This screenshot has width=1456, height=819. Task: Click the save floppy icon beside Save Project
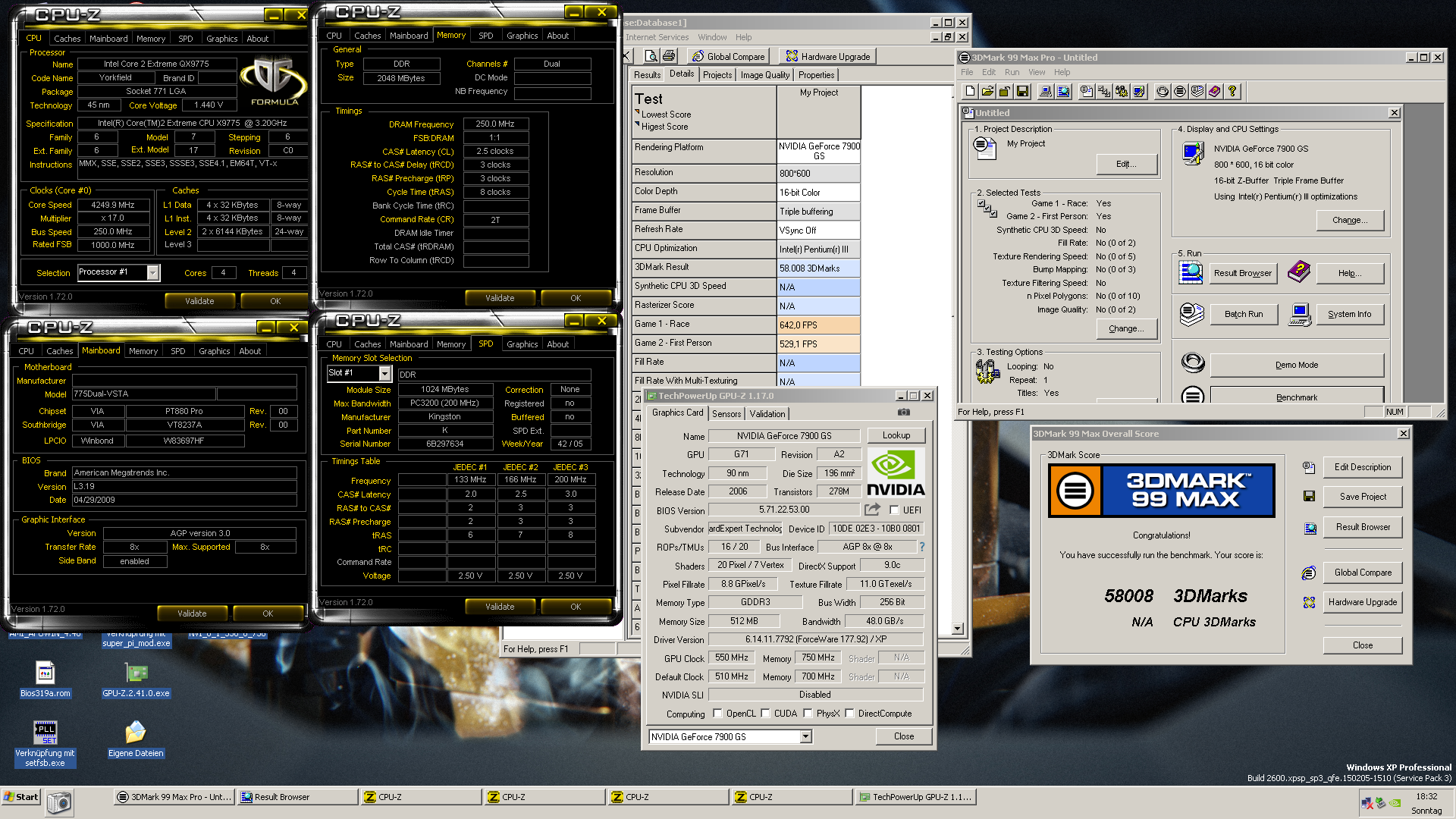(1309, 497)
